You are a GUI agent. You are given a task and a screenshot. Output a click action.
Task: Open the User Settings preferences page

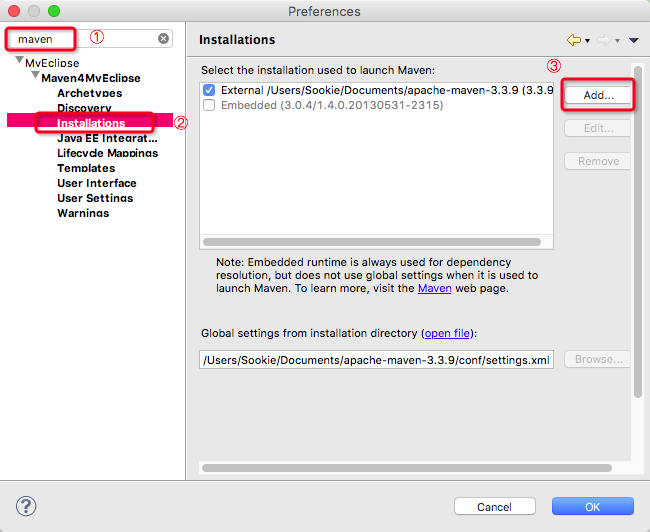pyautogui.click(x=95, y=198)
